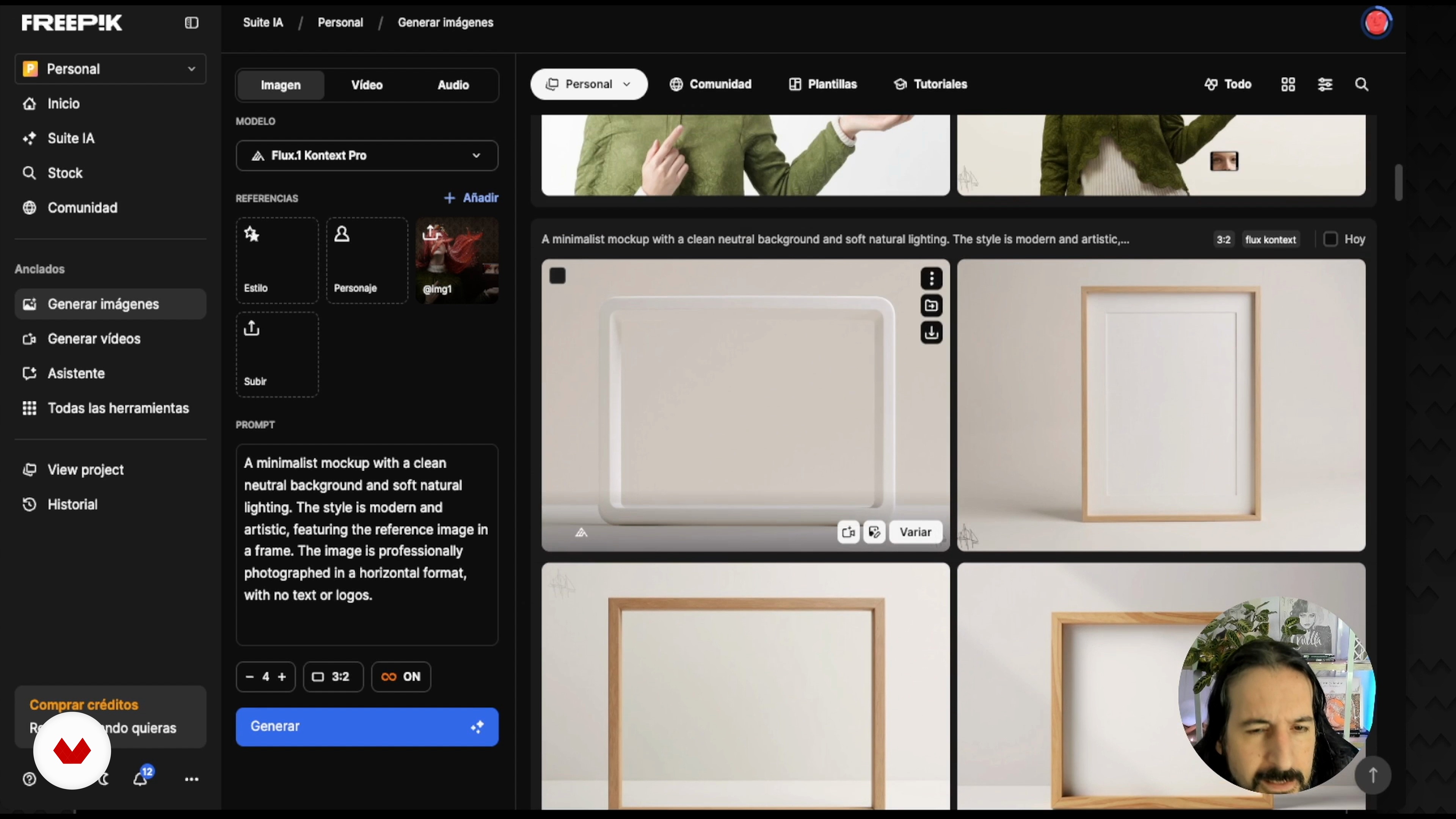The width and height of the screenshot is (1456, 819).
Task: Open the Todo type filter
Action: 1228,84
